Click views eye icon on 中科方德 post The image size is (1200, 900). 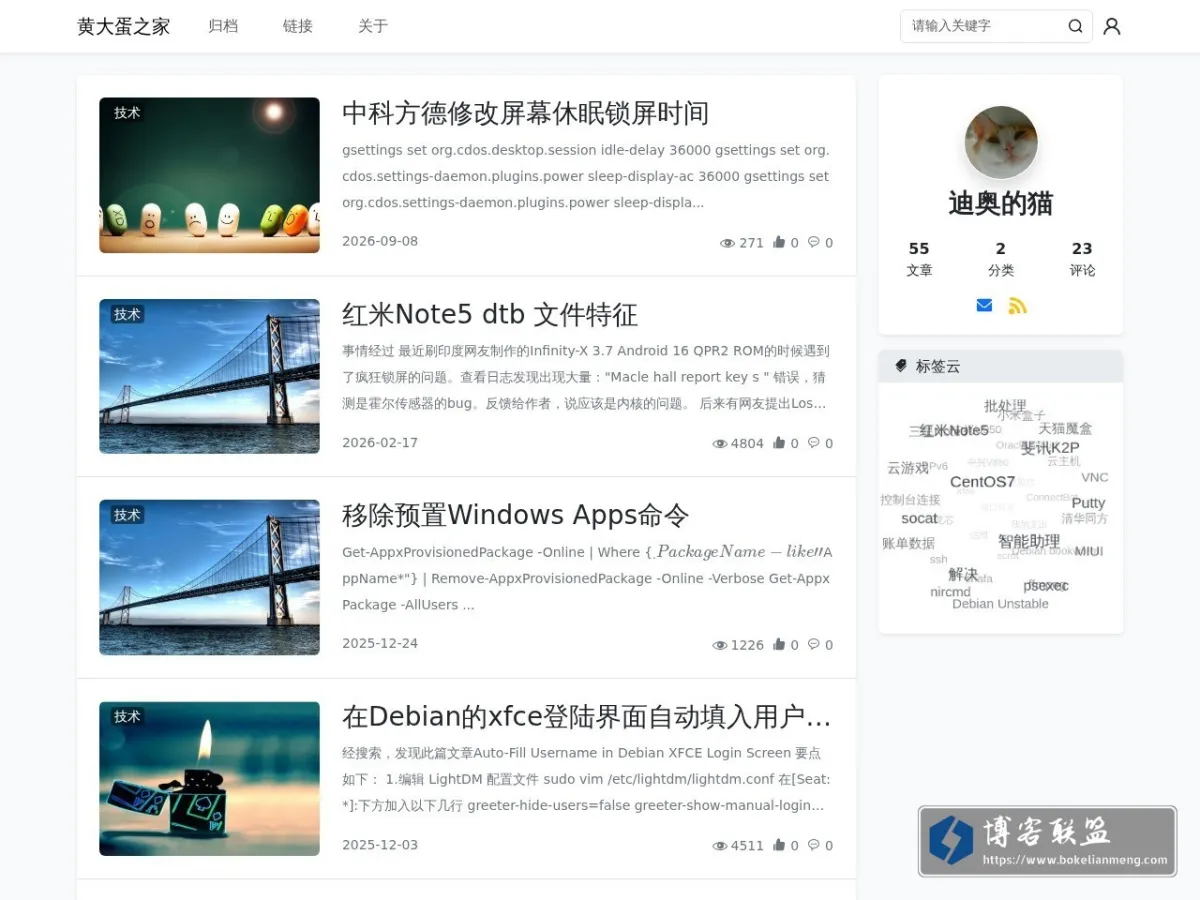coord(727,243)
